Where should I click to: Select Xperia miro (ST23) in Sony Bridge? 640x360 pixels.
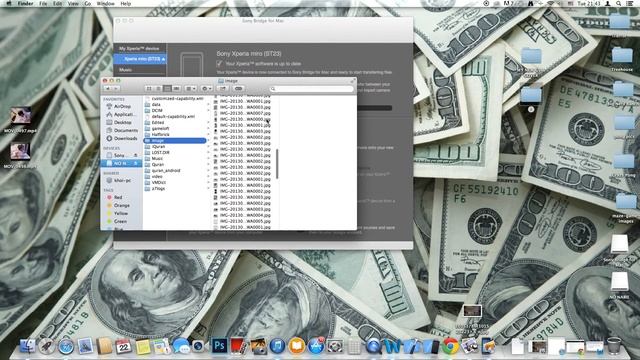coord(140,59)
